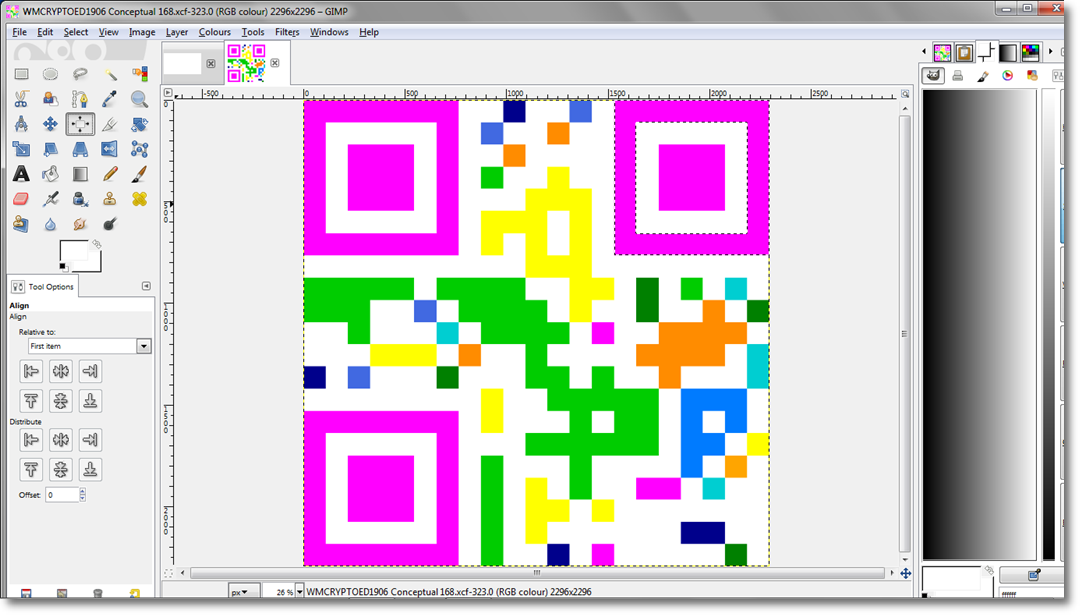This screenshot has width=1080, height=615.
Task: Select the Perspective tool
Action: click(80, 149)
